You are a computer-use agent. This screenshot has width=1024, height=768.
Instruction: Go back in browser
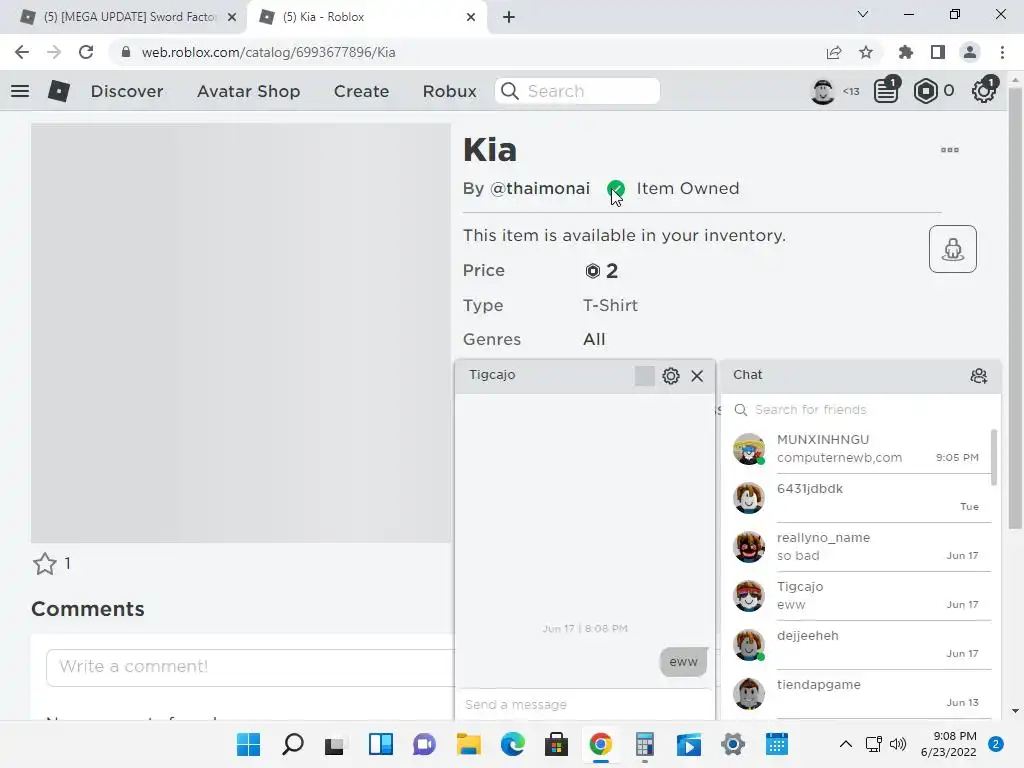pyautogui.click(x=22, y=52)
